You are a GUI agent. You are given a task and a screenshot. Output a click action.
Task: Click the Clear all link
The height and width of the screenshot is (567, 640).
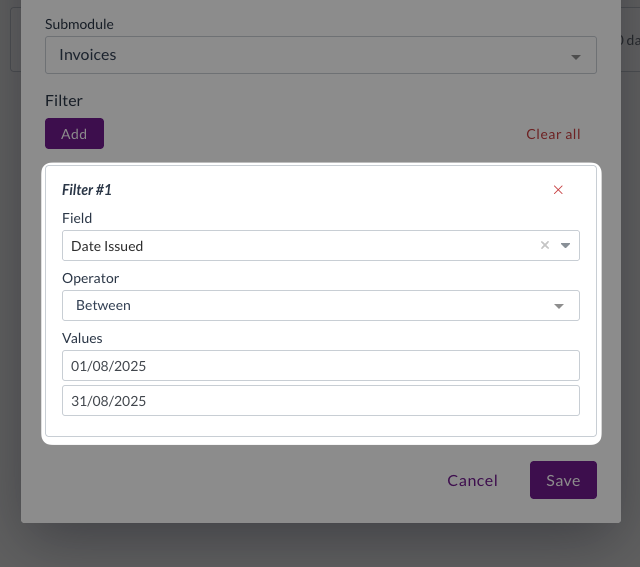click(553, 134)
